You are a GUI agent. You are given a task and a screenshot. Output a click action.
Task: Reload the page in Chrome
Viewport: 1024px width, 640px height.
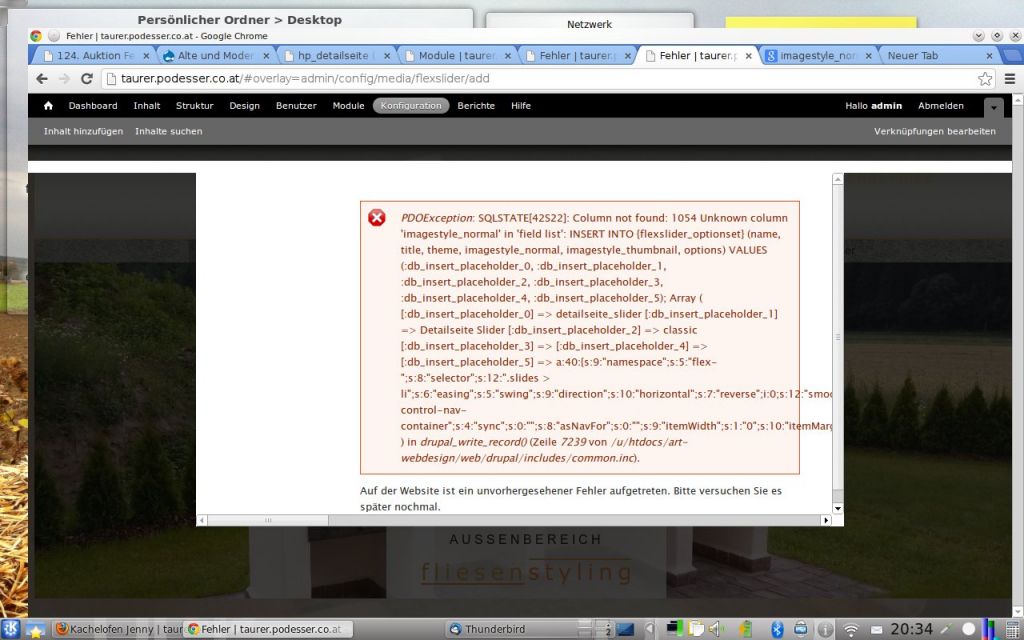[87, 79]
